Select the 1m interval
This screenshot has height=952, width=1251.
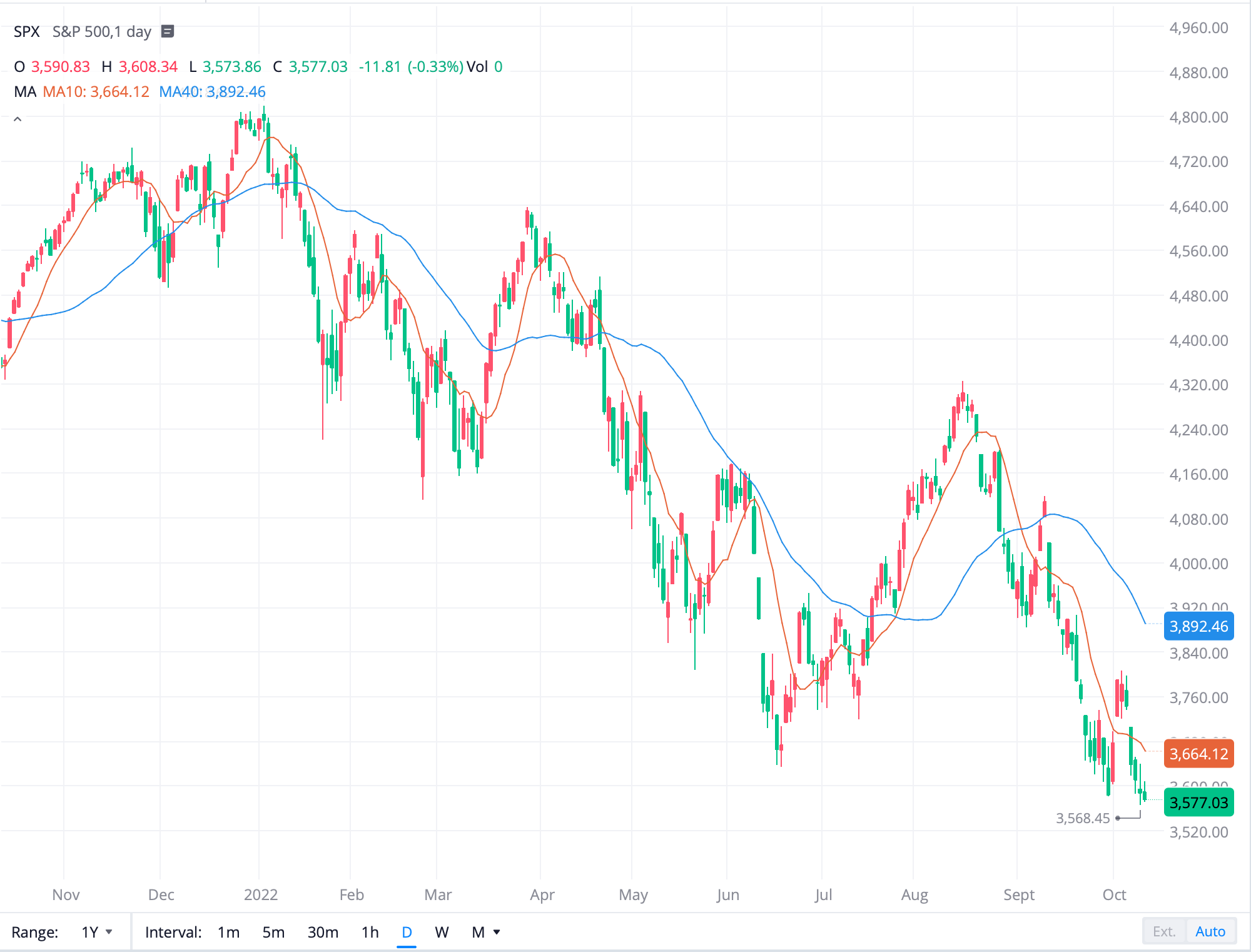(229, 931)
